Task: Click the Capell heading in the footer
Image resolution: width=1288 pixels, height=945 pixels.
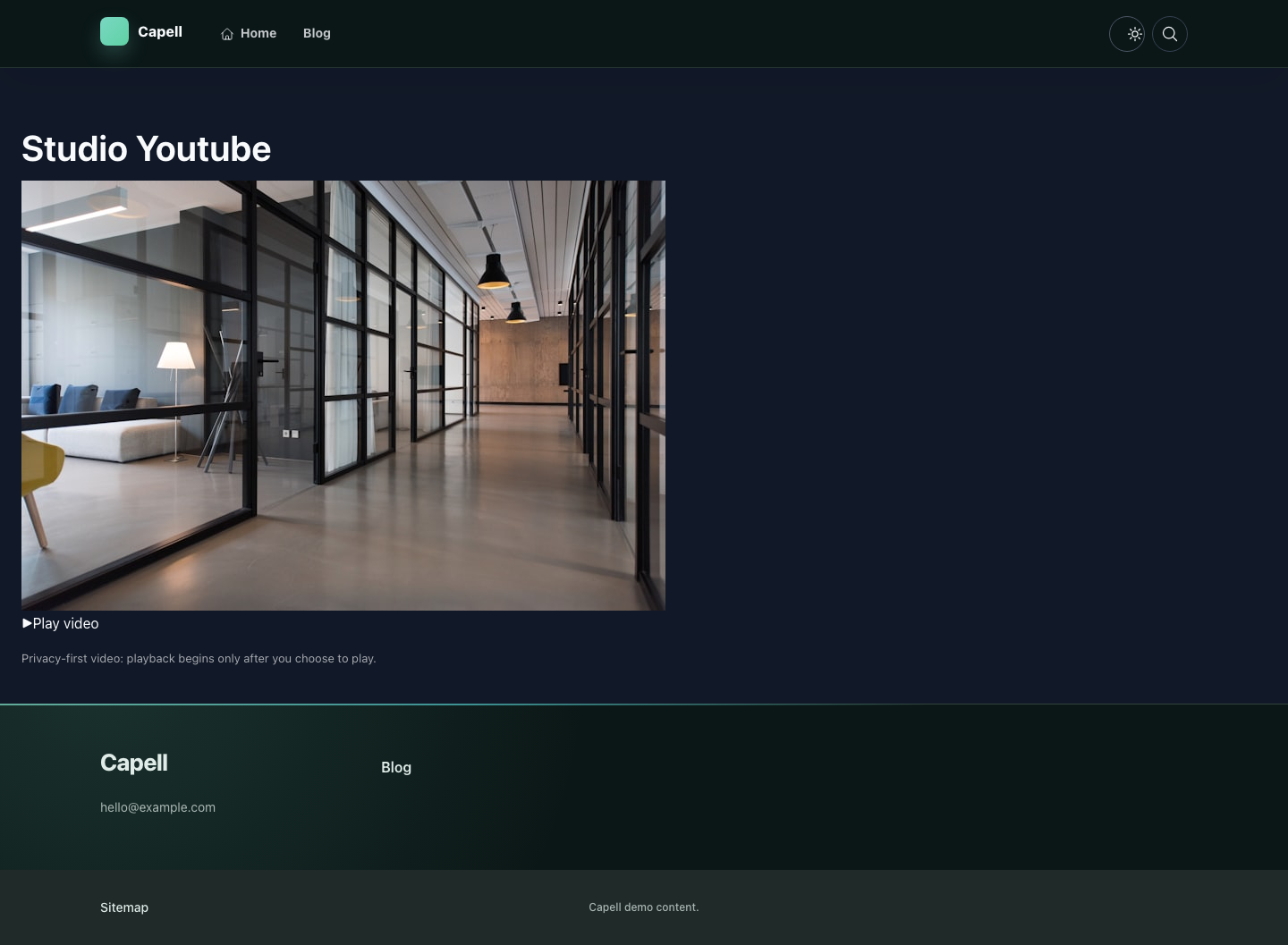Action: point(134,763)
